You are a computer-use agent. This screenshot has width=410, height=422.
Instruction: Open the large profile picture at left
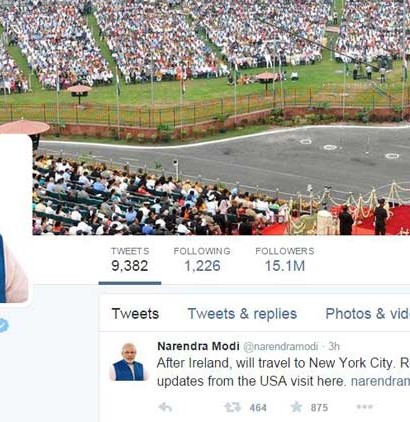click(14, 220)
